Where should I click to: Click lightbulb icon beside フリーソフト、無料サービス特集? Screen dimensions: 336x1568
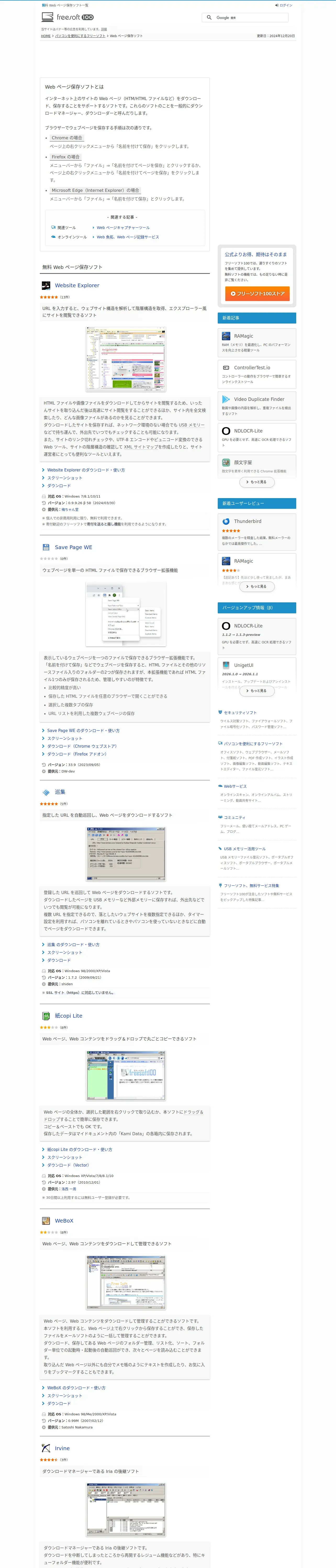[220, 885]
